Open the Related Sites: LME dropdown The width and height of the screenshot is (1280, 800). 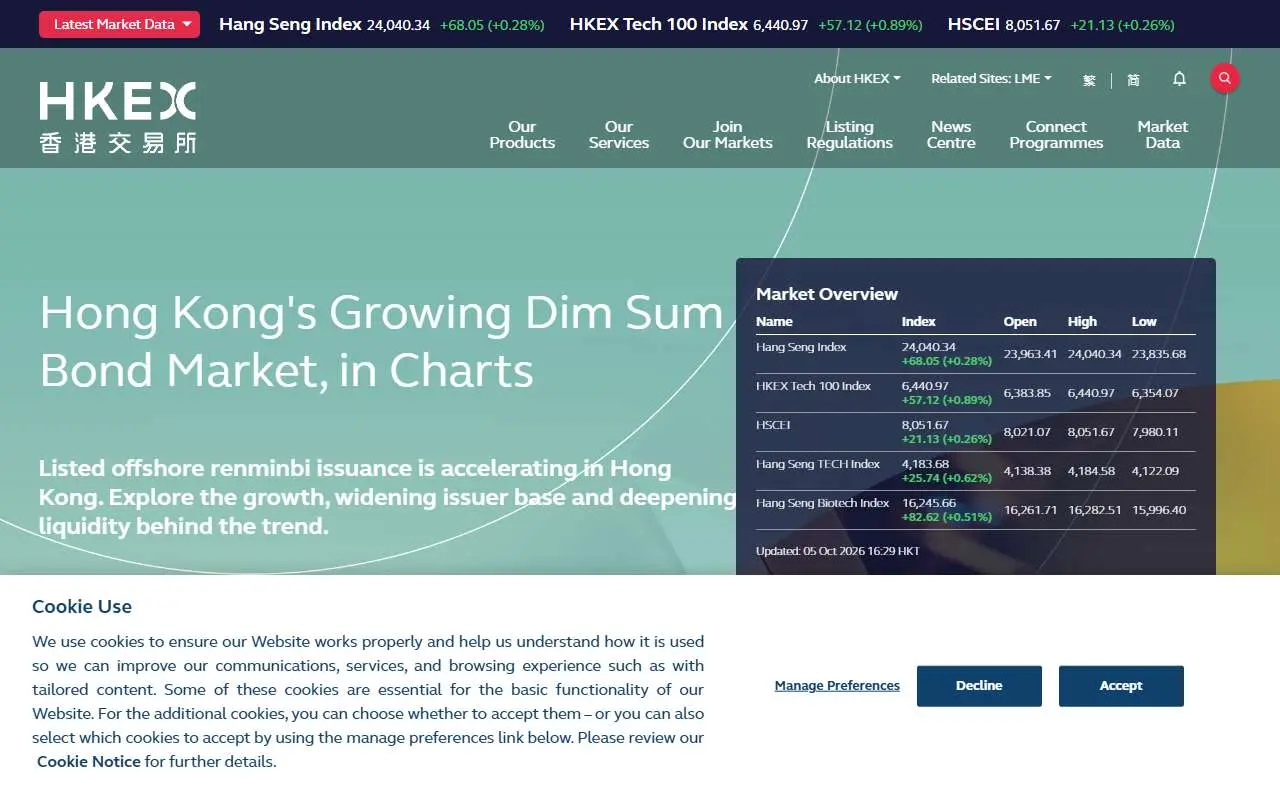tap(991, 78)
